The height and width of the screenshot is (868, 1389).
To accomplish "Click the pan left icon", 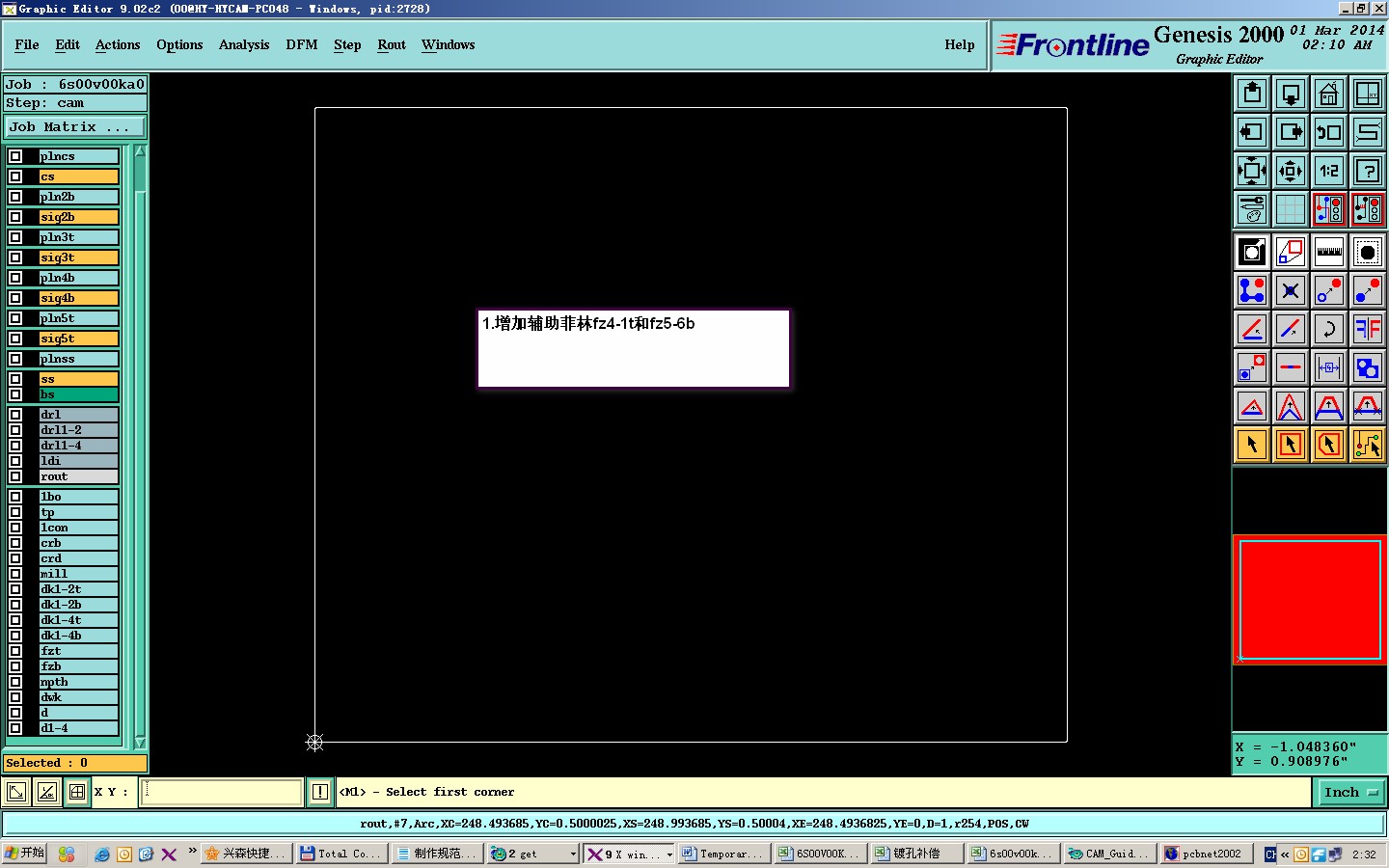I will click(1252, 132).
